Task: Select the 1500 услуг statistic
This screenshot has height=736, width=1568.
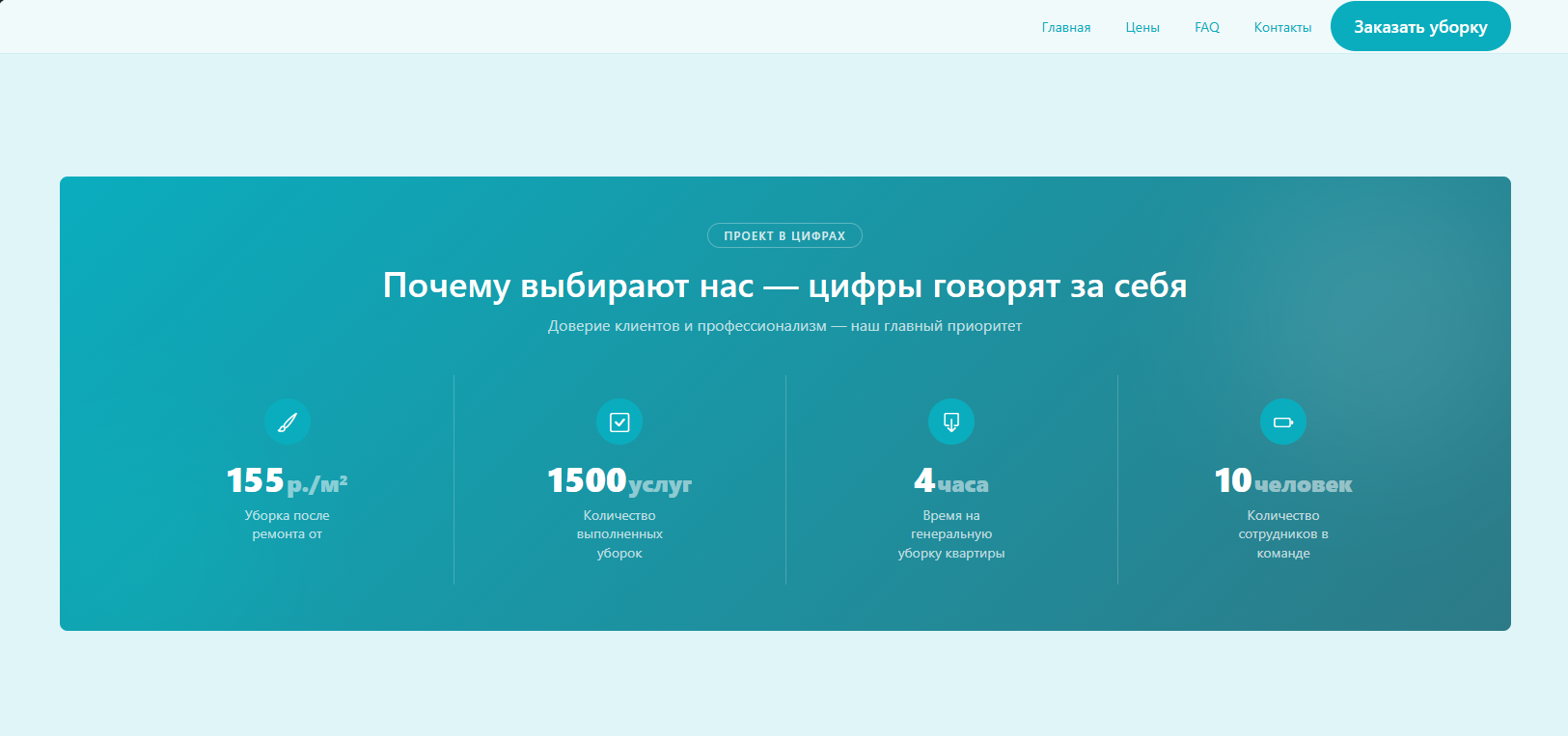Action: (619, 480)
